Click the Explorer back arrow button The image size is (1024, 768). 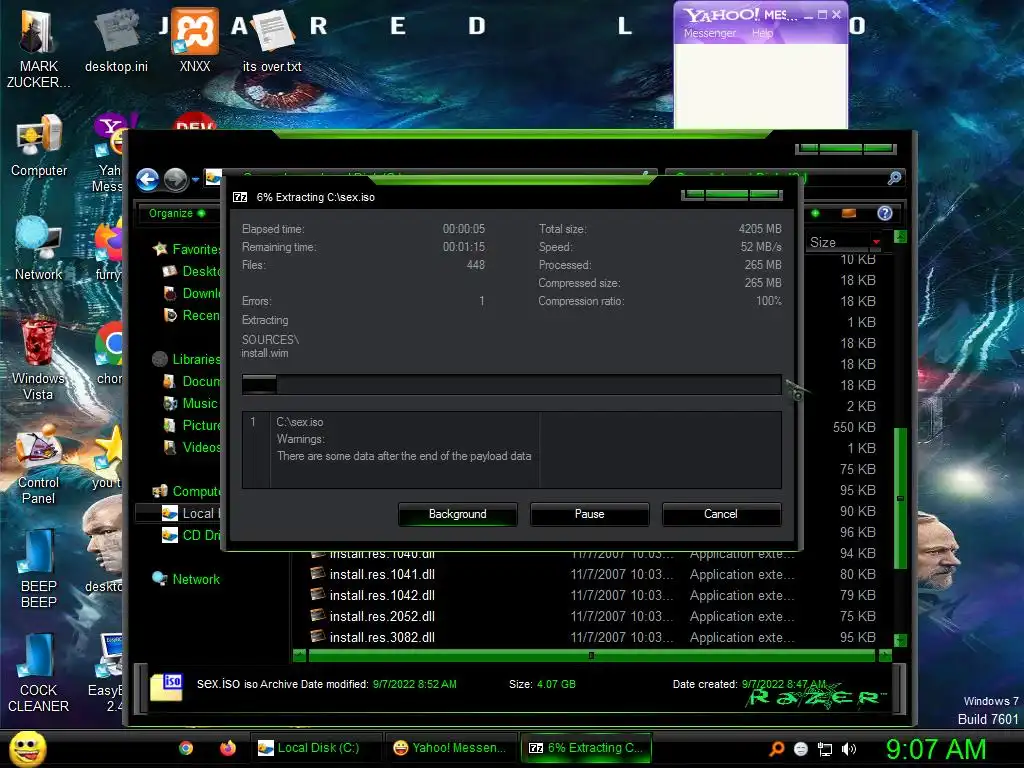click(148, 180)
